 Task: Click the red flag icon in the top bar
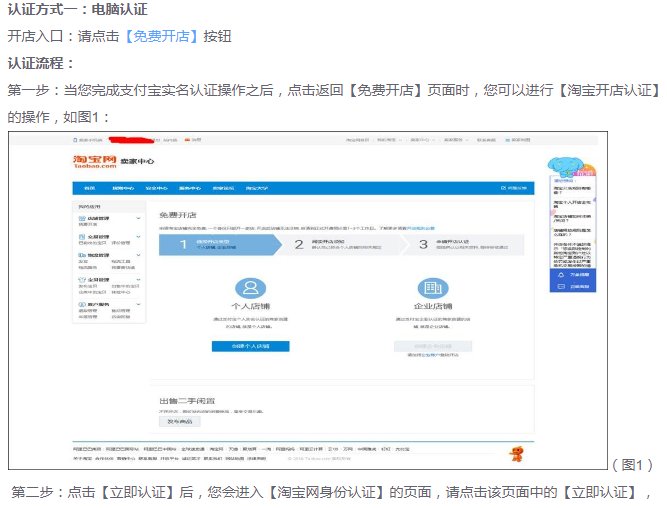[x=187, y=140]
